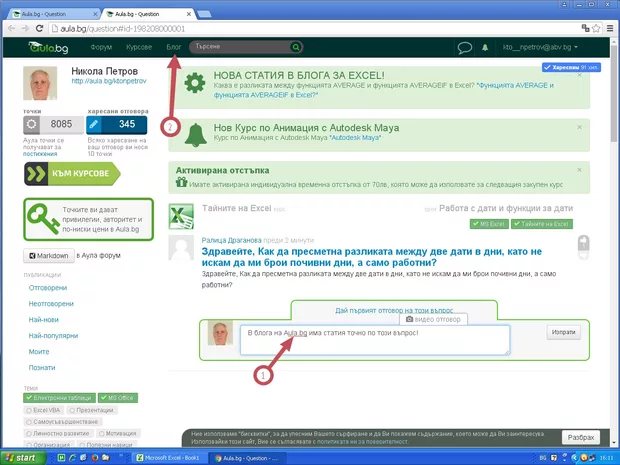This screenshot has width=620, height=465.
Task: Click the Aula.bg logo
Action: [x=48, y=47]
